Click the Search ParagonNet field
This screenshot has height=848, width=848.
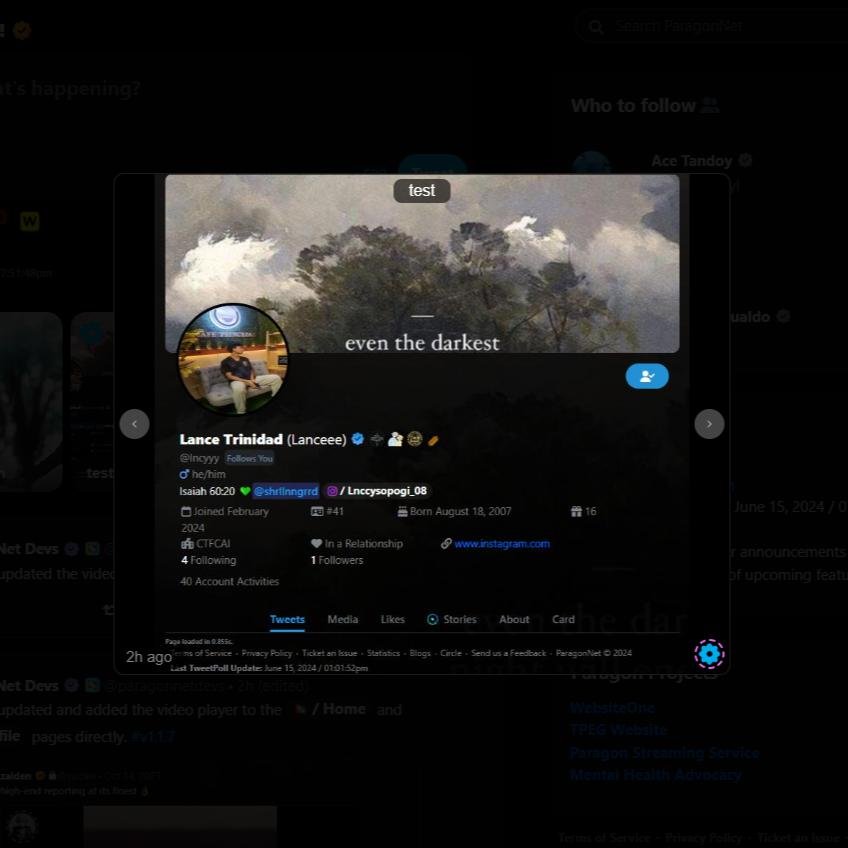720,26
